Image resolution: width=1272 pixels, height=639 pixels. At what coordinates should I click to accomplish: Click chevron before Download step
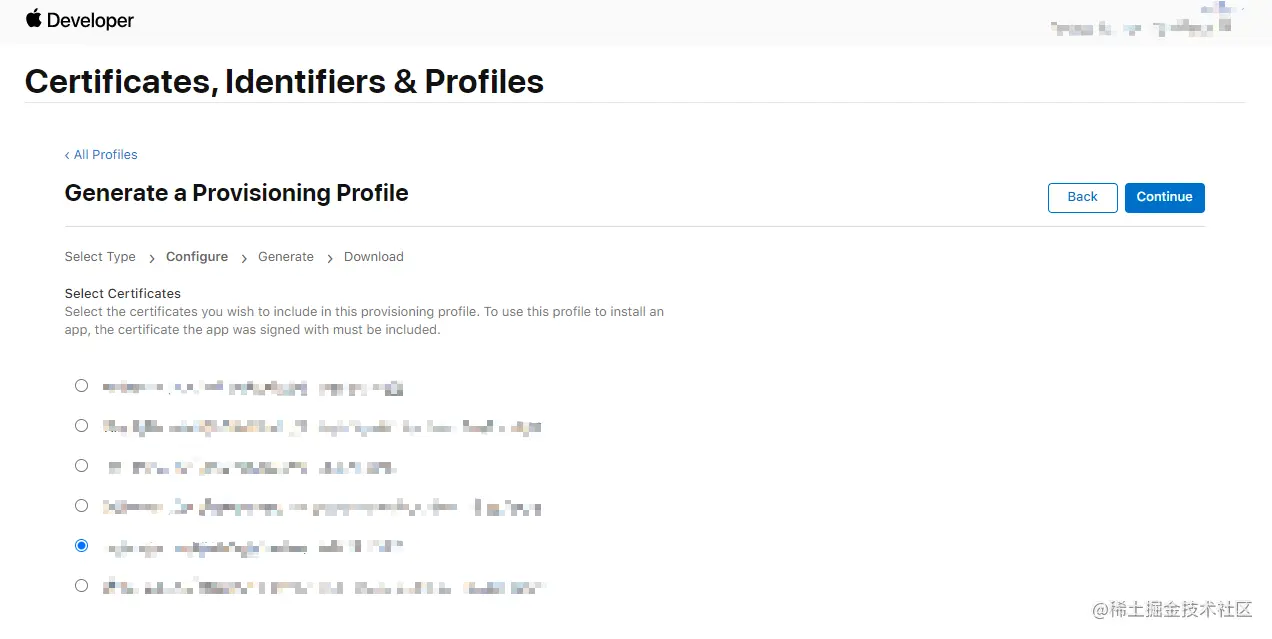(x=329, y=259)
